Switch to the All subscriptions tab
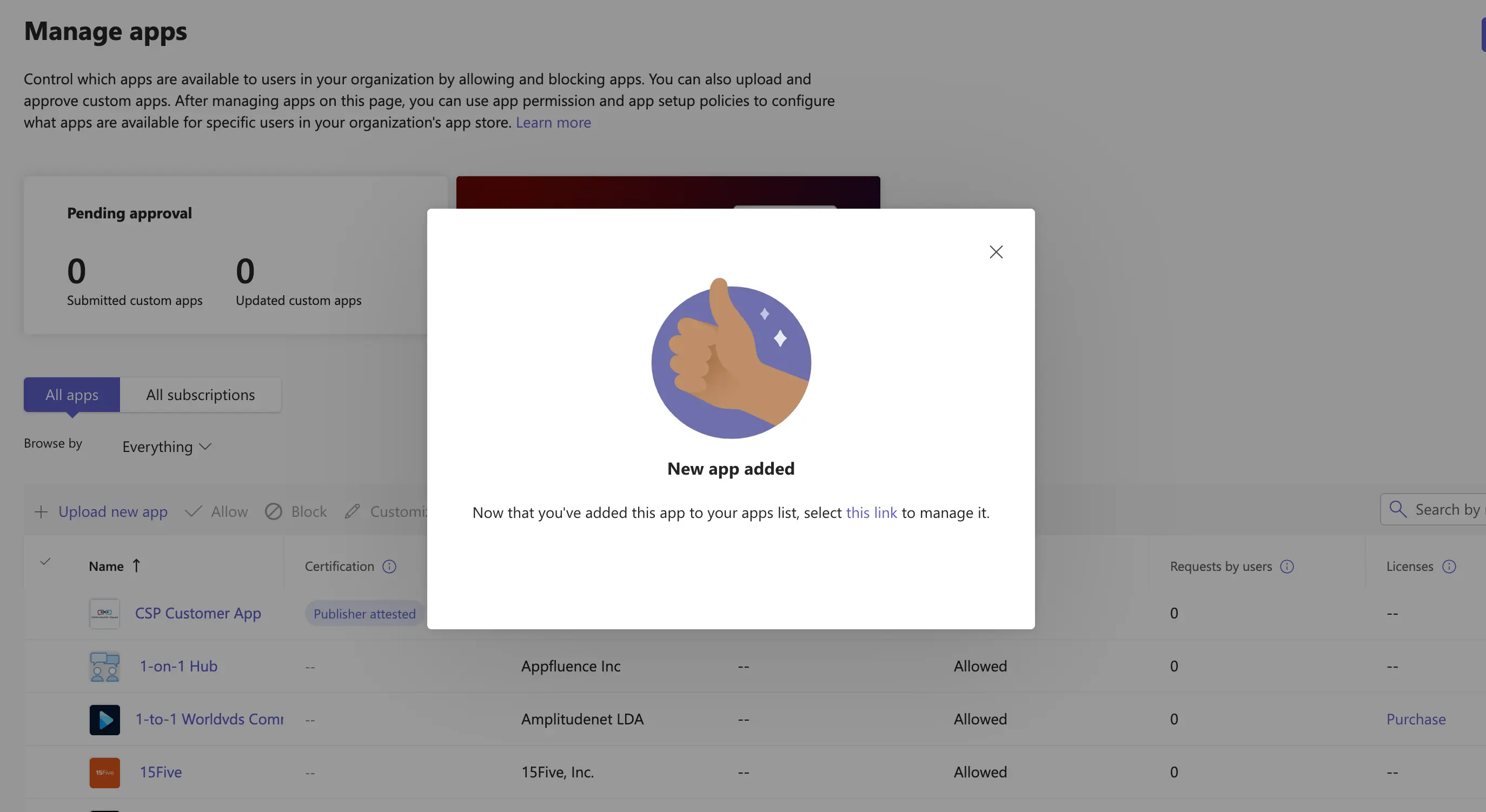The image size is (1486, 812). (200, 395)
